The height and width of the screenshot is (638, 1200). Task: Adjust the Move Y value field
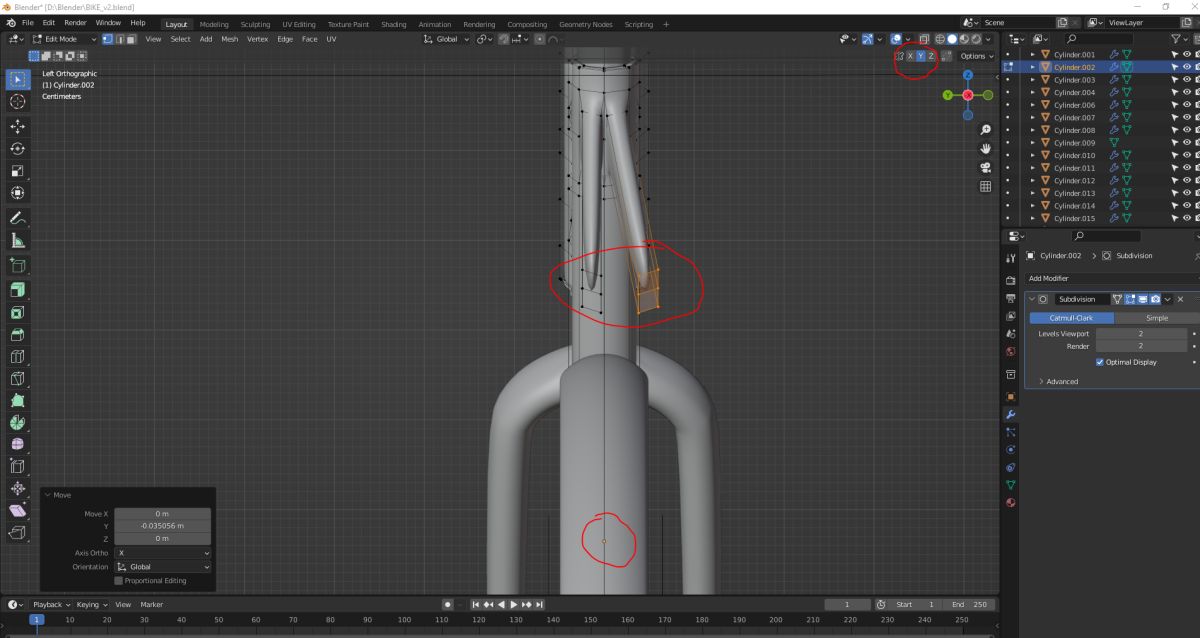(162, 526)
